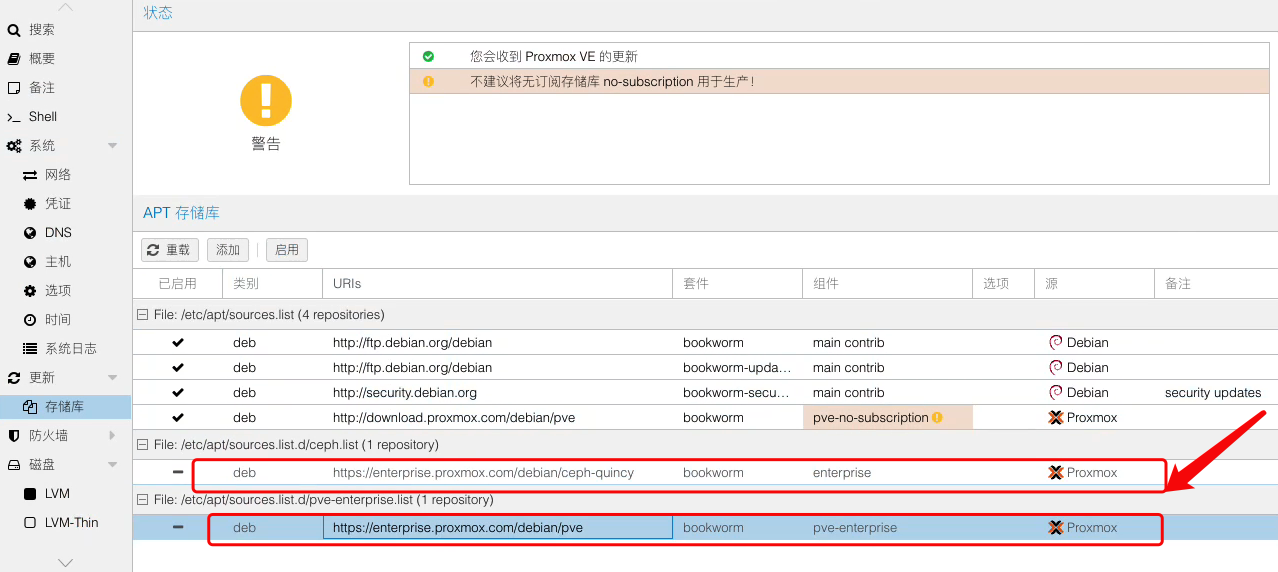
Task: Click the 备注 note icon
Action: (x=14, y=88)
